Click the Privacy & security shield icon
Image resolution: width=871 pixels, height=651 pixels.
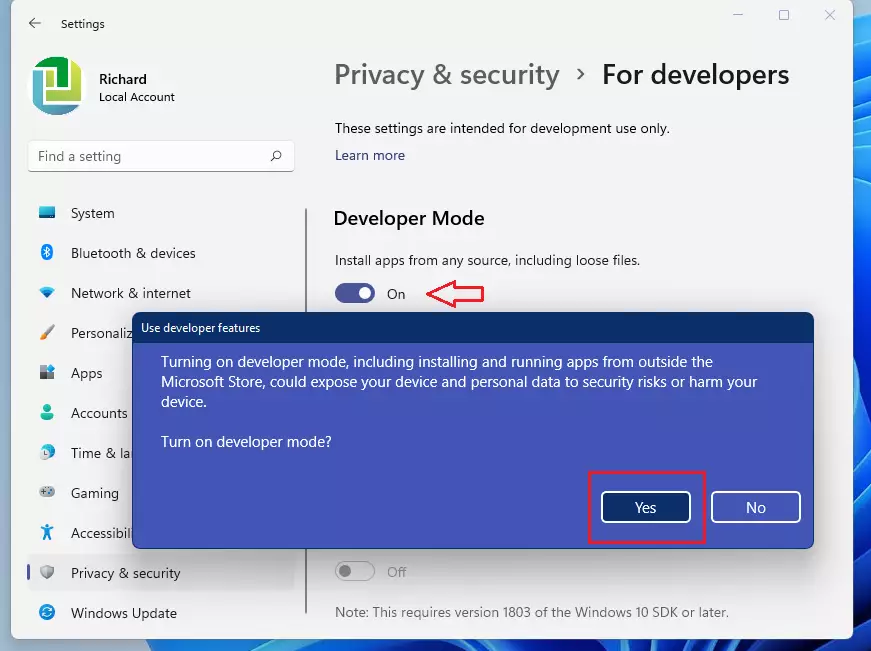click(x=47, y=572)
